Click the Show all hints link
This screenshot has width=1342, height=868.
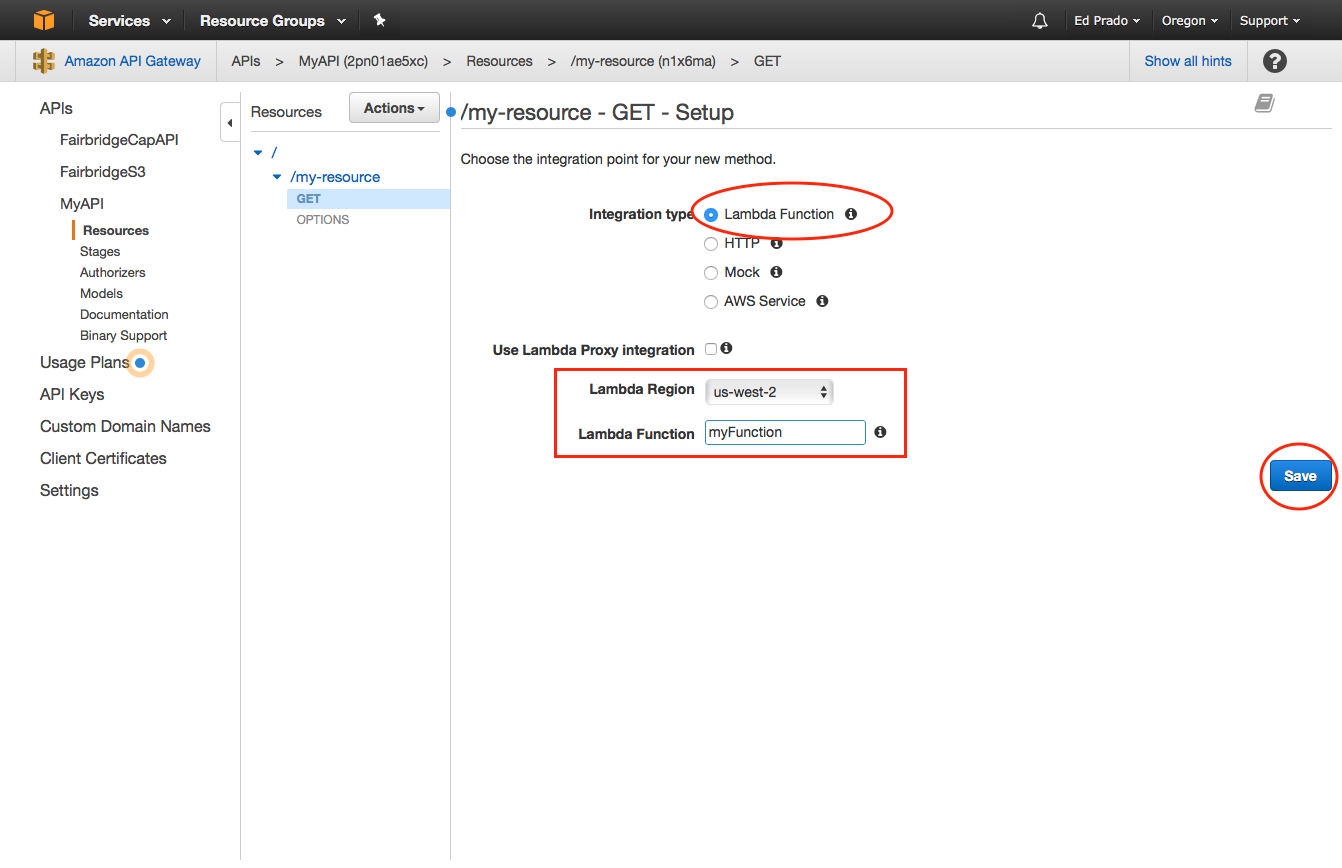(x=1188, y=61)
